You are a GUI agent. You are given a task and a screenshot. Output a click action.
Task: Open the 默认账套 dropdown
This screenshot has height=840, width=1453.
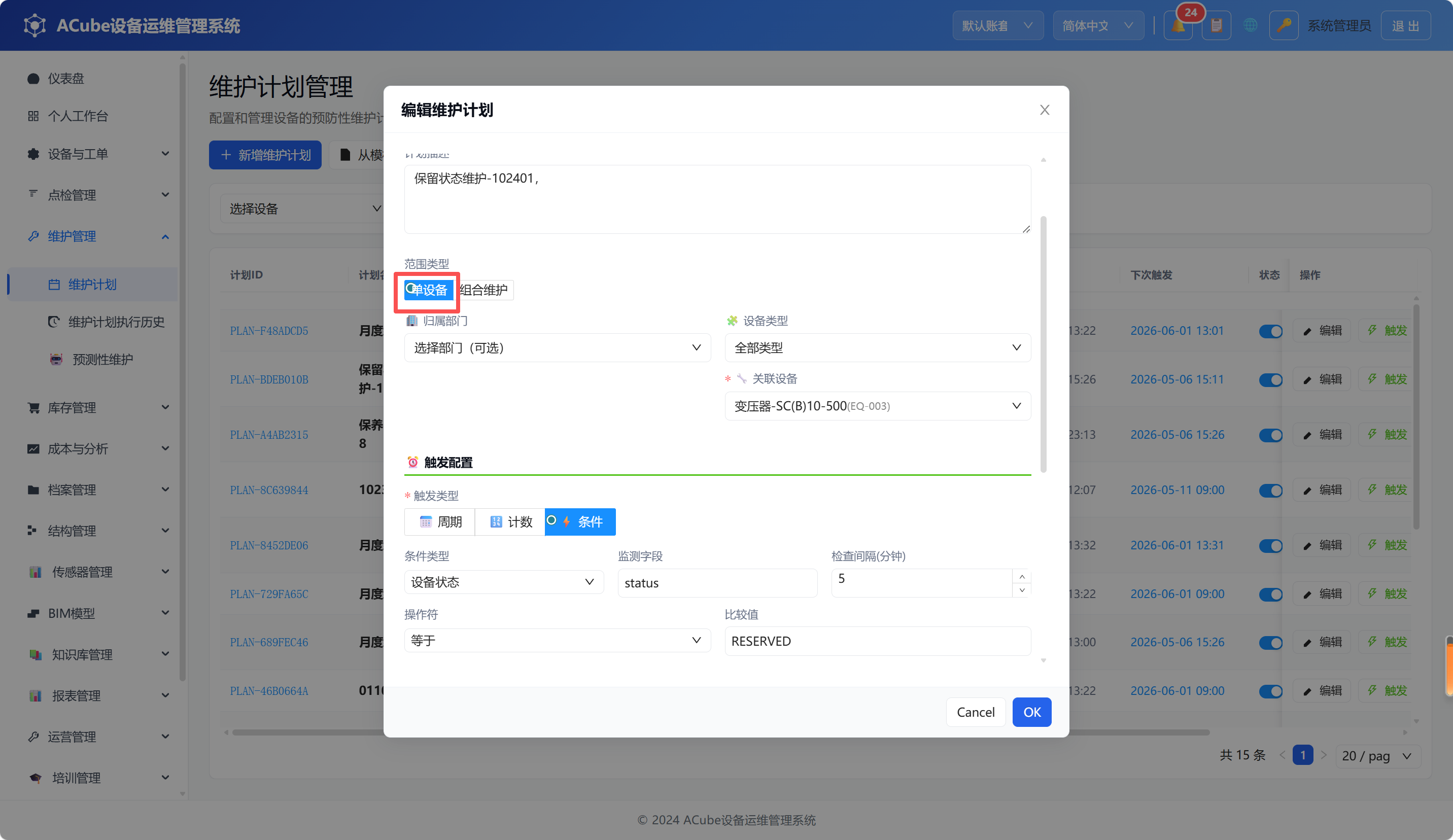pos(997,25)
